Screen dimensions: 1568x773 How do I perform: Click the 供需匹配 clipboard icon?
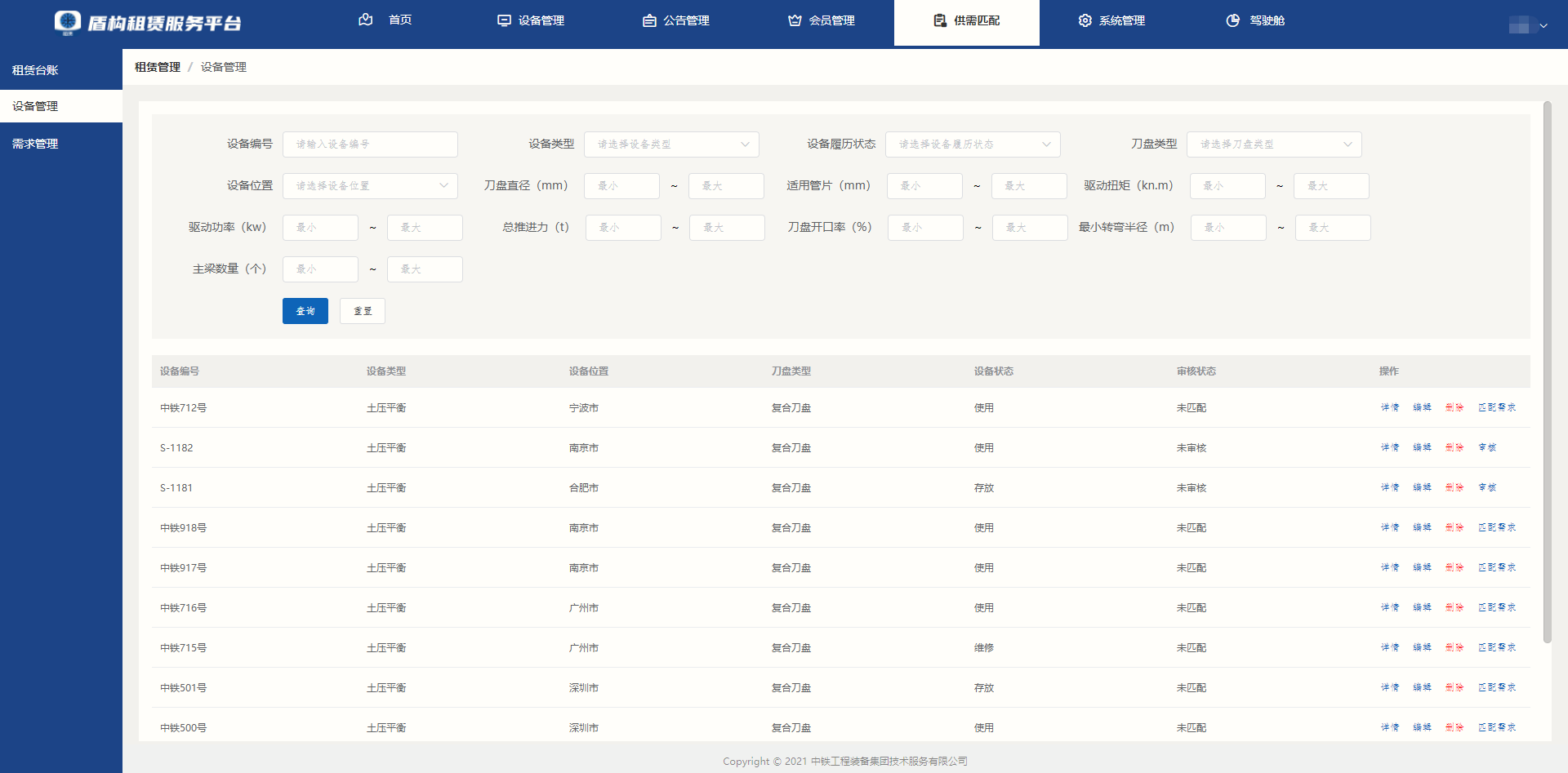pyautogui.click(x=940, y=20)
